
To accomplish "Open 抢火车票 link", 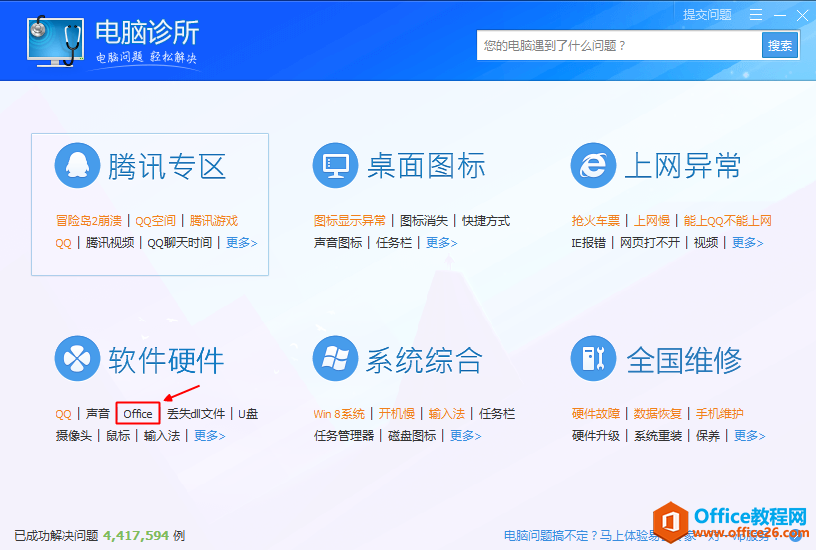I will [x=596, y=221].
